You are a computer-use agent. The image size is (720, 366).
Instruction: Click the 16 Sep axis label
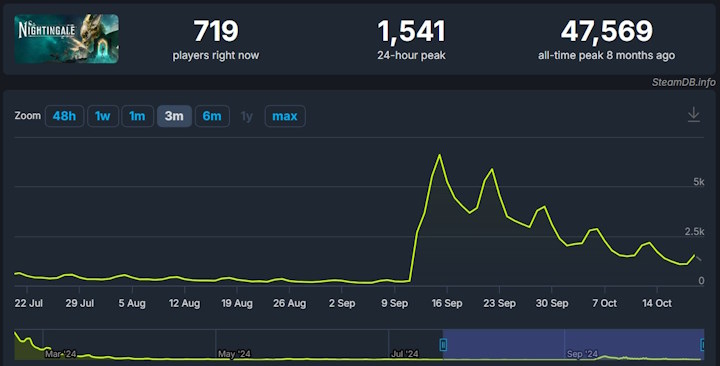click(447, 303)
